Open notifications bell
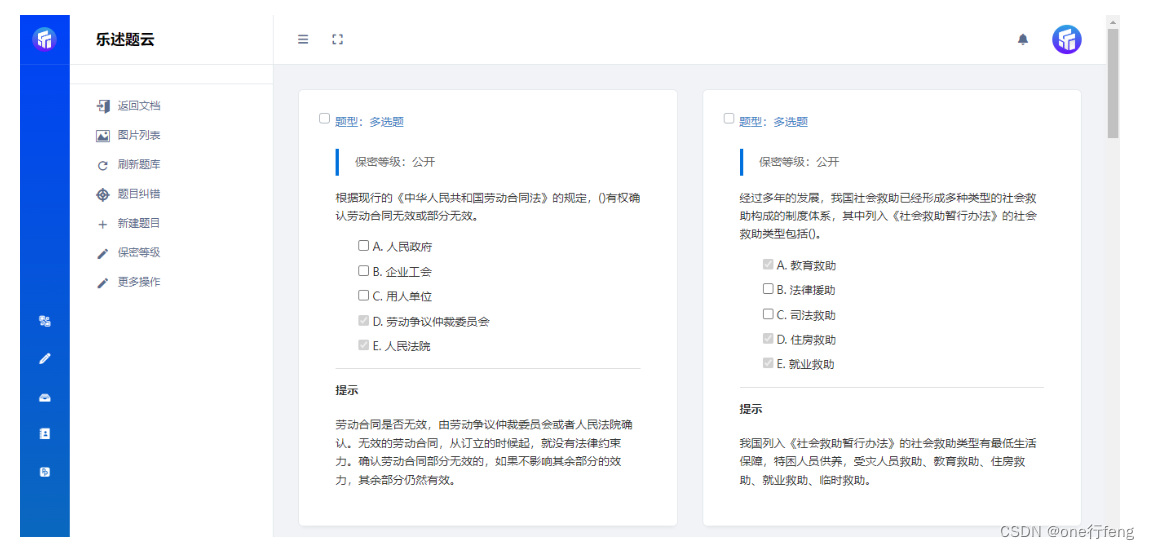The image size is (1149, 550). tap(1023, 40)
